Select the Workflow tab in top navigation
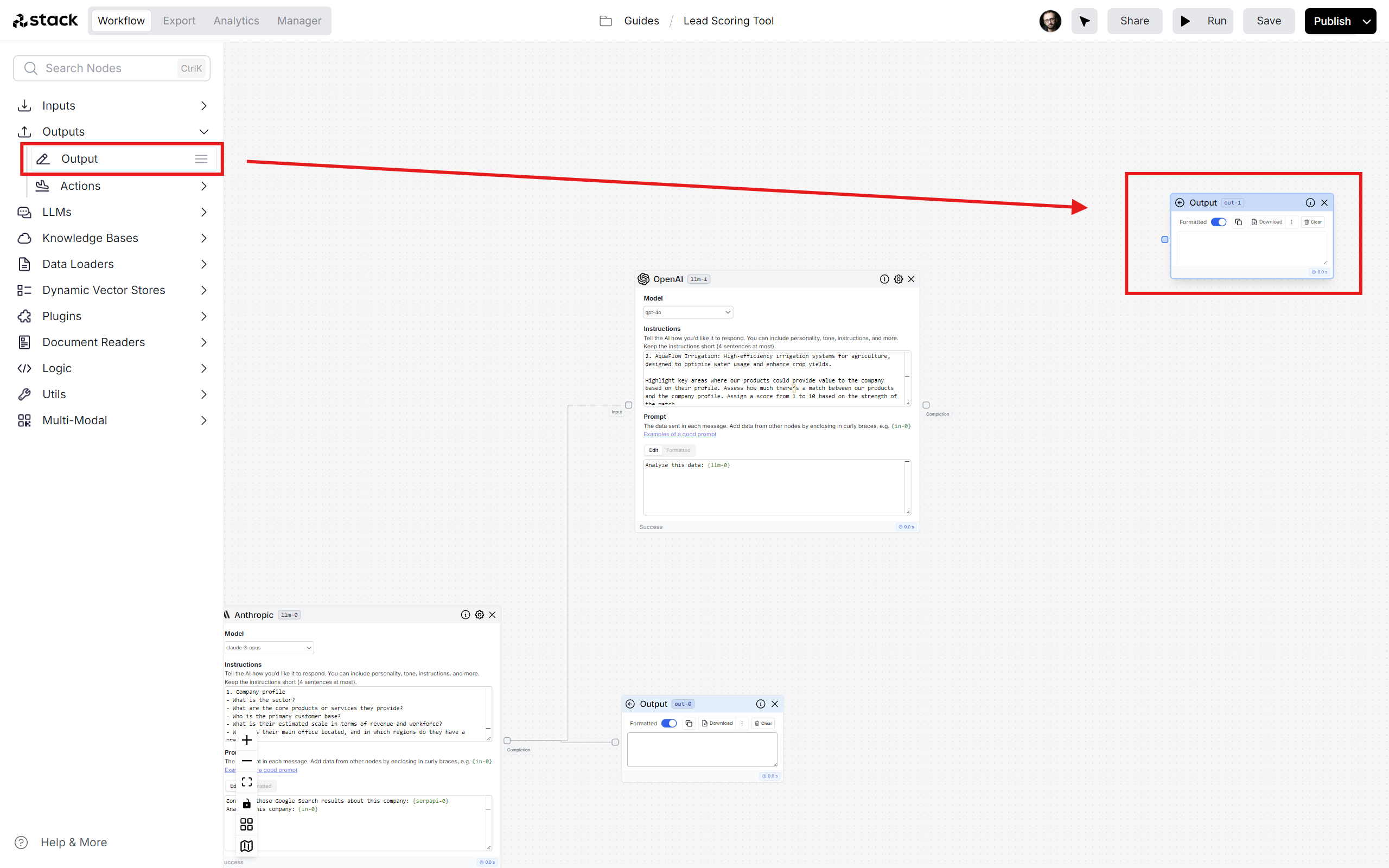 click(121, 20)
